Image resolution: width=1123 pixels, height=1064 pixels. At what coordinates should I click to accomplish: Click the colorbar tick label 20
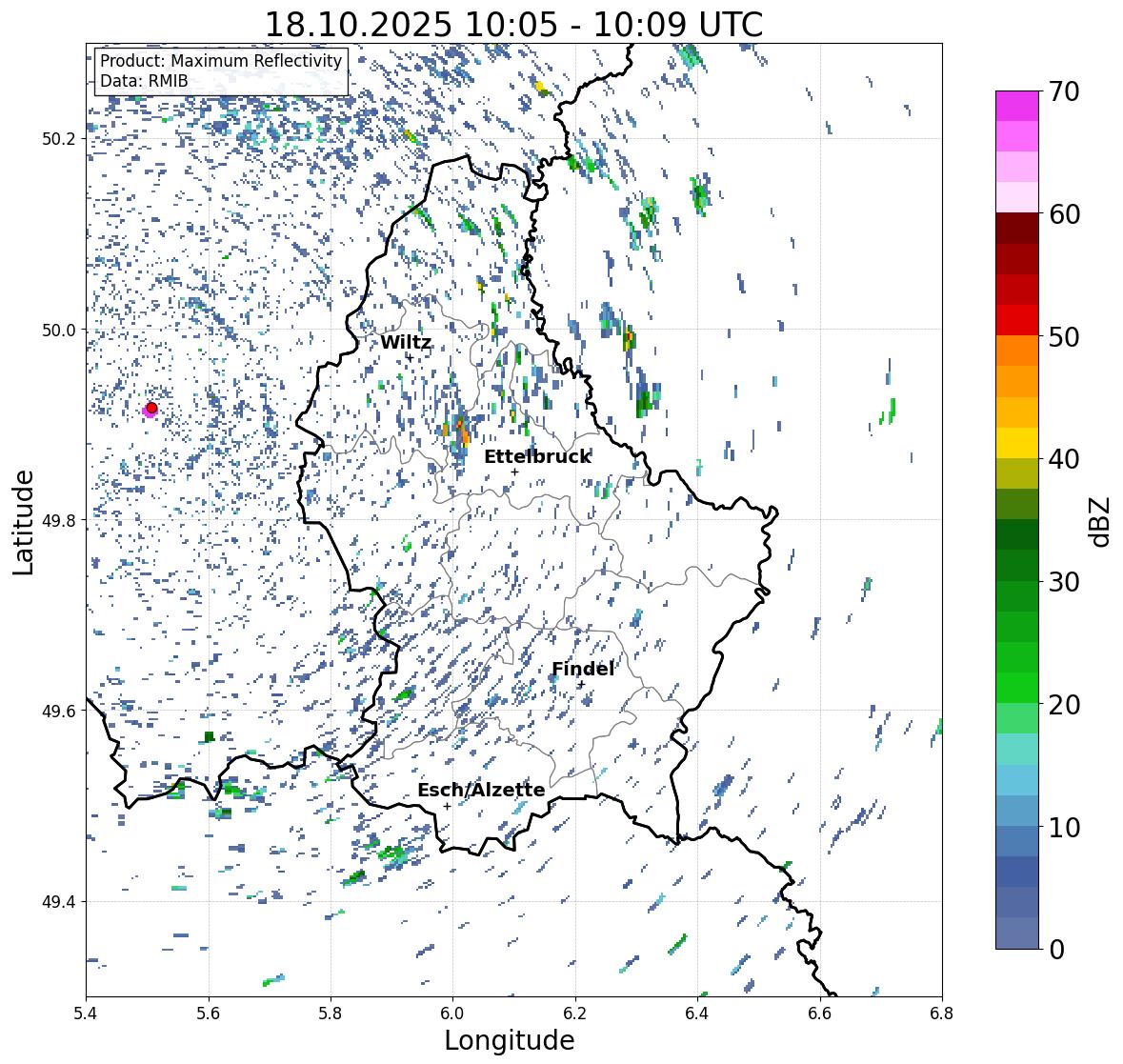click(1064, 705)
